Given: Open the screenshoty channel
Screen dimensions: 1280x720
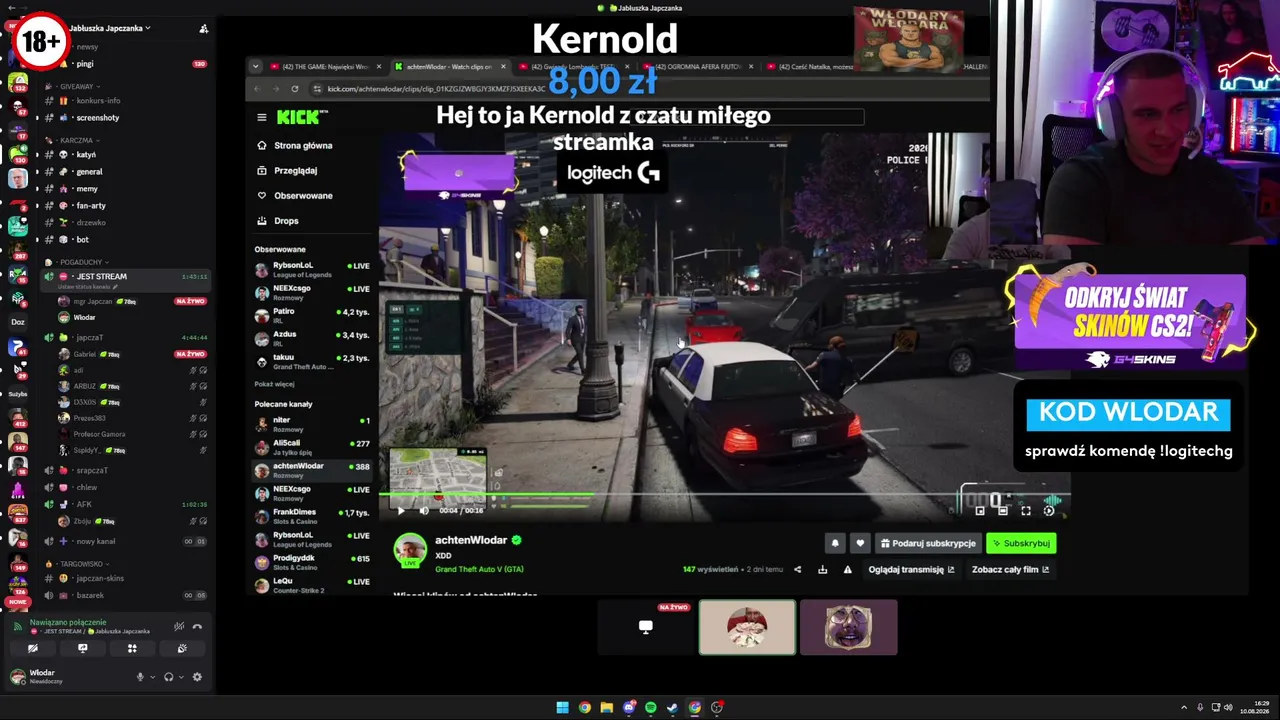Looking at the screenshot, I should (x=125, y=118).
